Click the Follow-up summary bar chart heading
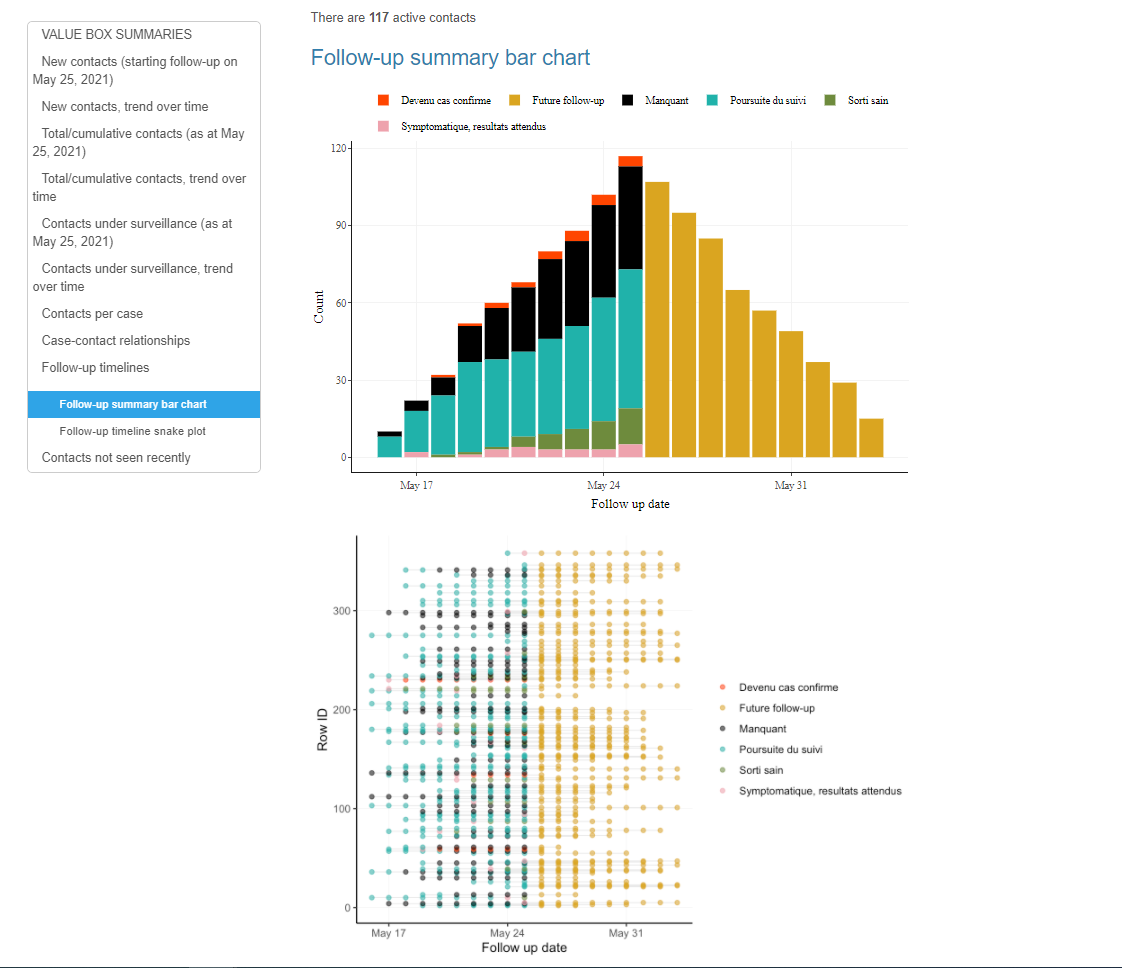1122x968 pixels. pyautogui.click(x=450, y=57)
